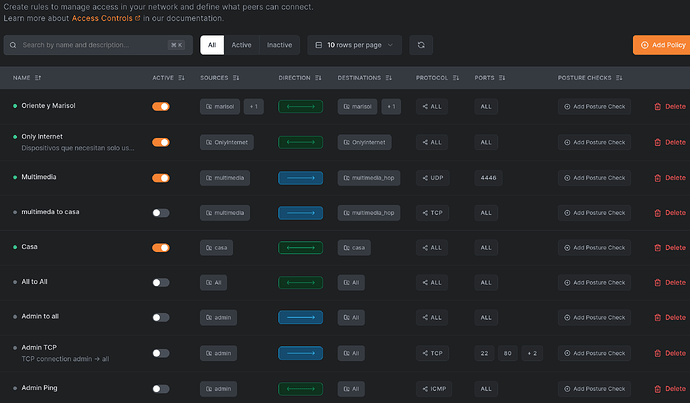The height and width of the screenshot is (403, 690).
Task: Turn on the Admin Ping policy toggle
Action: (x=160, y=388)
